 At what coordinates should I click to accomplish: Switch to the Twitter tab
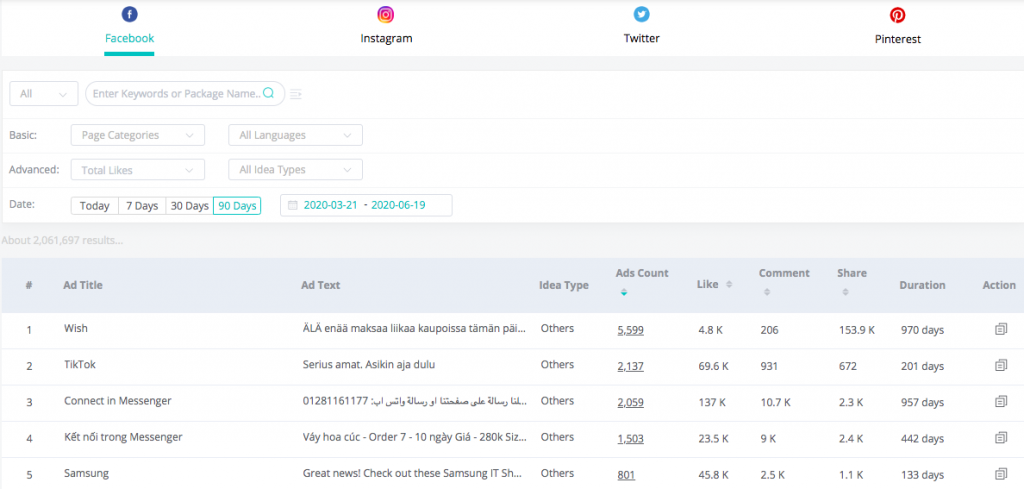click(641, 39)
